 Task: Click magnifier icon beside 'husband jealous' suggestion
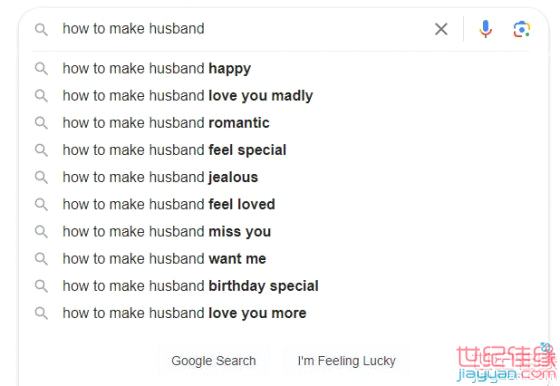pyautogui.click(x=41, y=177)
